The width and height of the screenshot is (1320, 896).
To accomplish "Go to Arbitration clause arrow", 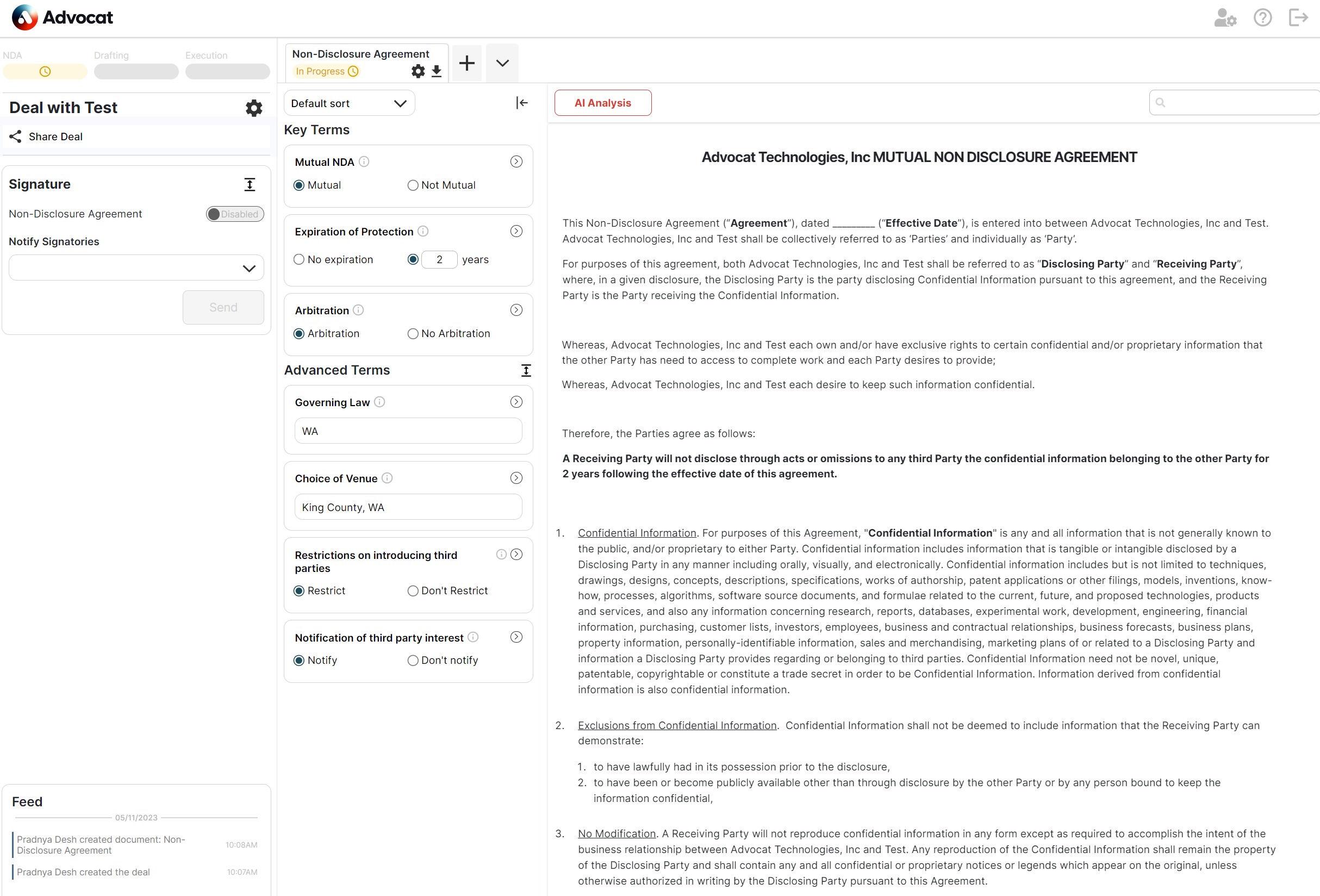I will point(516,310).
